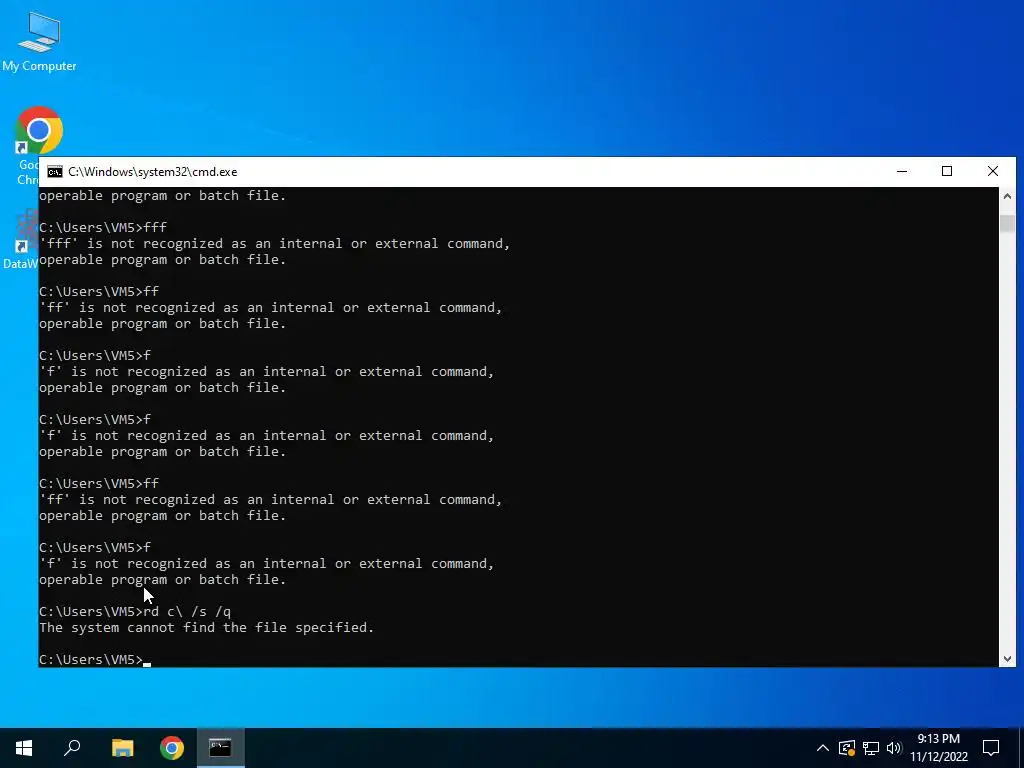Click the scrollbar down arrow in cmd
1024x768 pixels.
[1007, 659]
